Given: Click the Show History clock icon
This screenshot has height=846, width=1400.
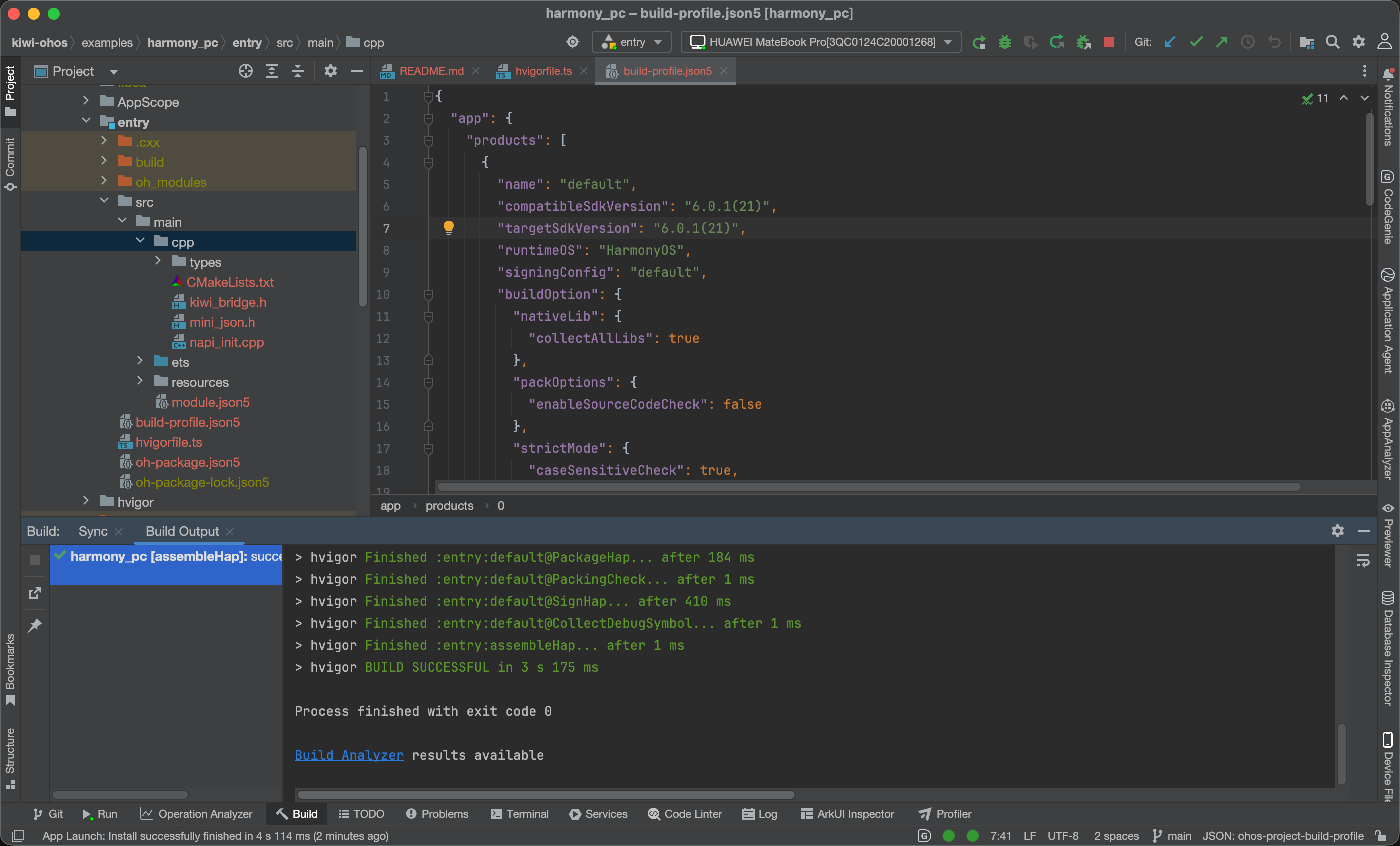Looking at the screenshot, I should 1247,42.
